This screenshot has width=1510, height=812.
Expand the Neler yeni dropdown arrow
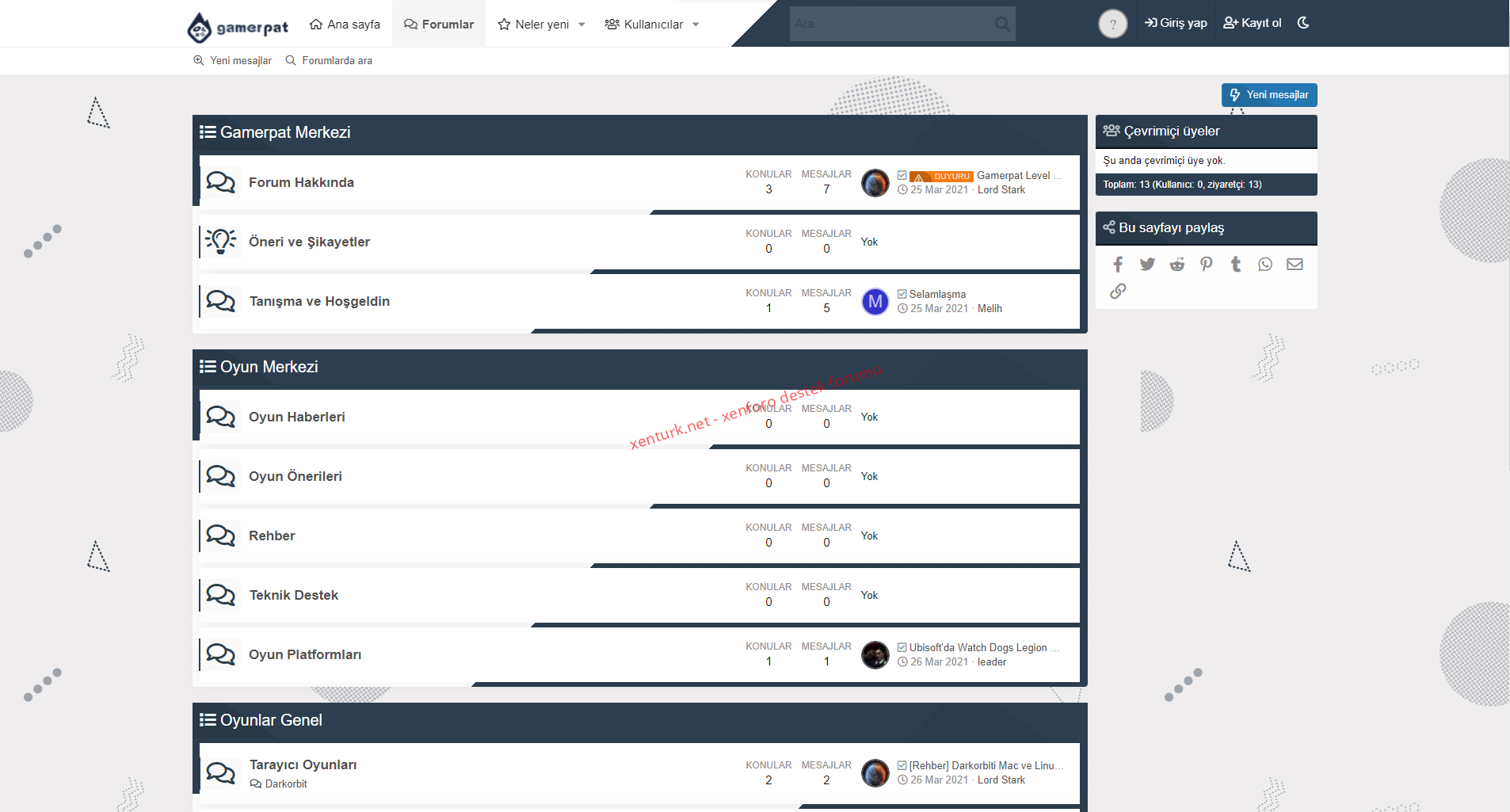point(582,25)
